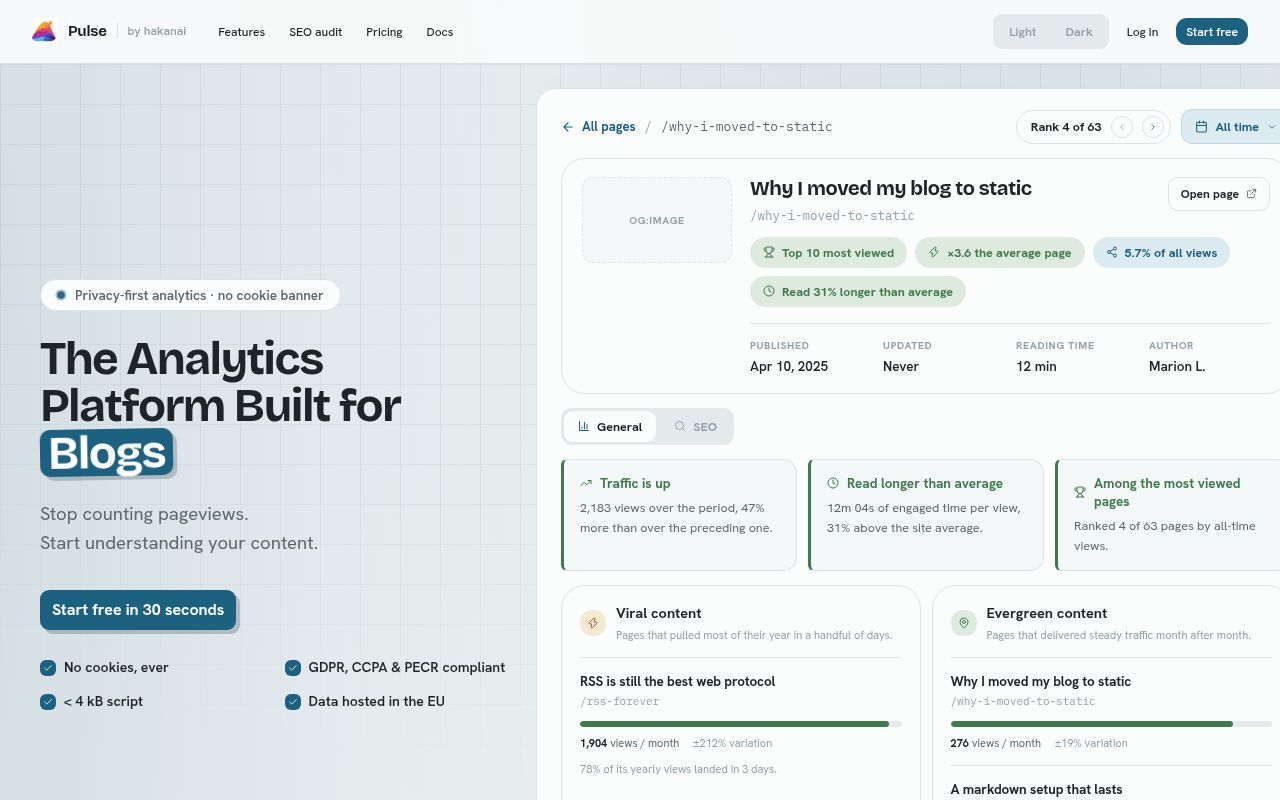Click the Top 10 most viewed badge
Screen dimensions: 1280x800
click(828, 253)
